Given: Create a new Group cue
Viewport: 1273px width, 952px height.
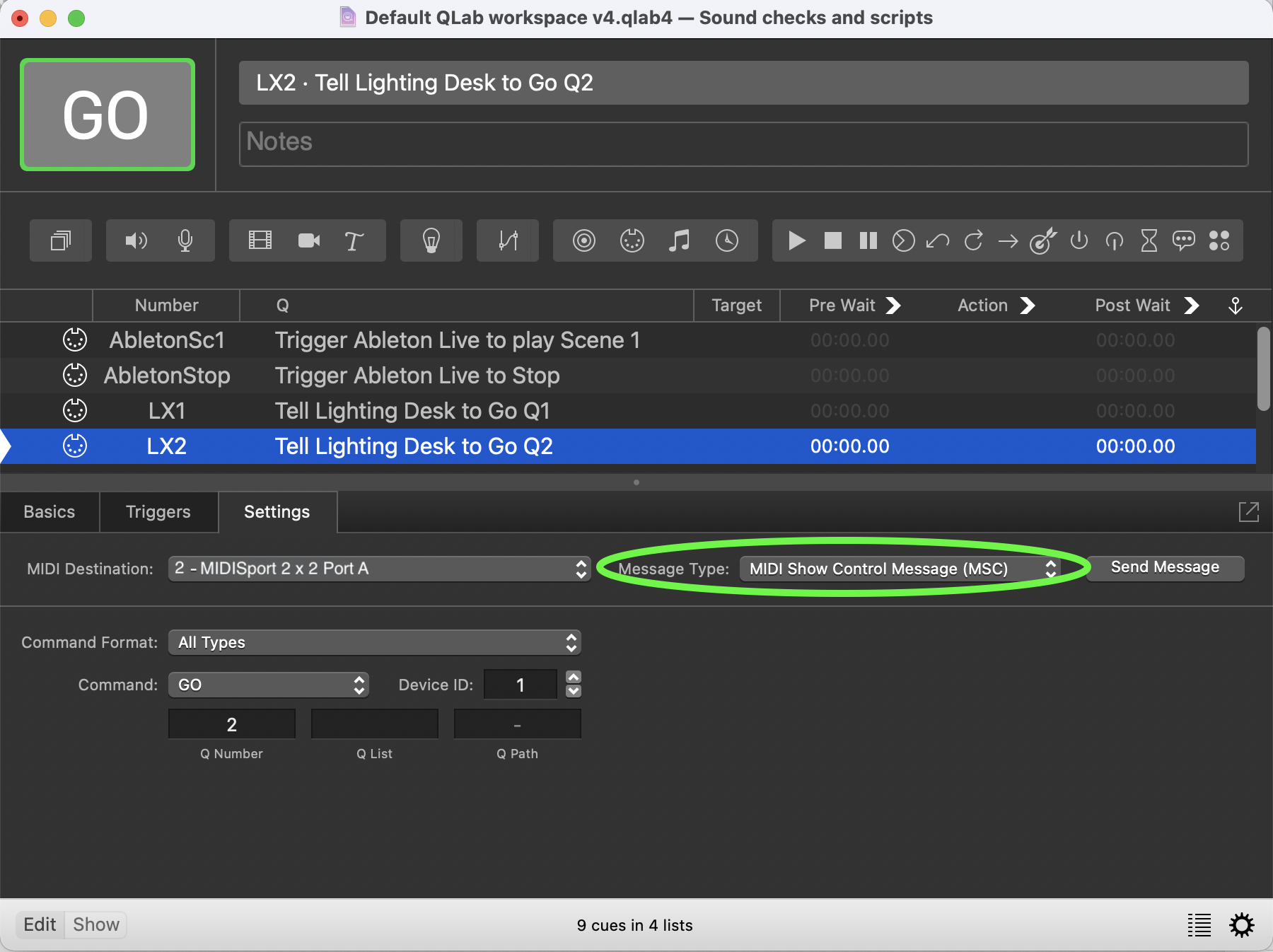Looking at the screenshot, I should pyautogui.click(x=60, y=240).
